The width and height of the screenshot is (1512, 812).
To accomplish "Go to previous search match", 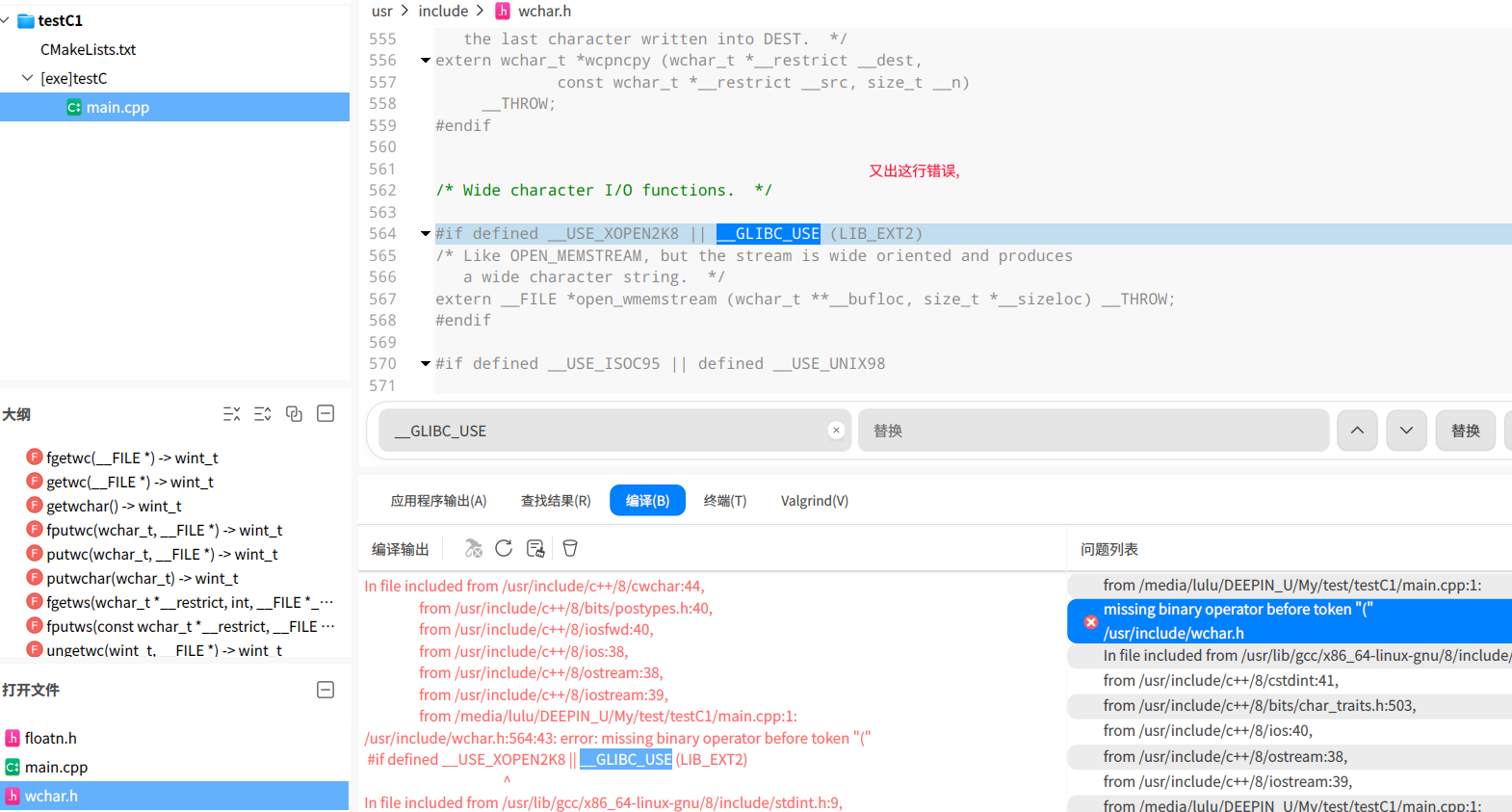I will (x=1357, y=431).
